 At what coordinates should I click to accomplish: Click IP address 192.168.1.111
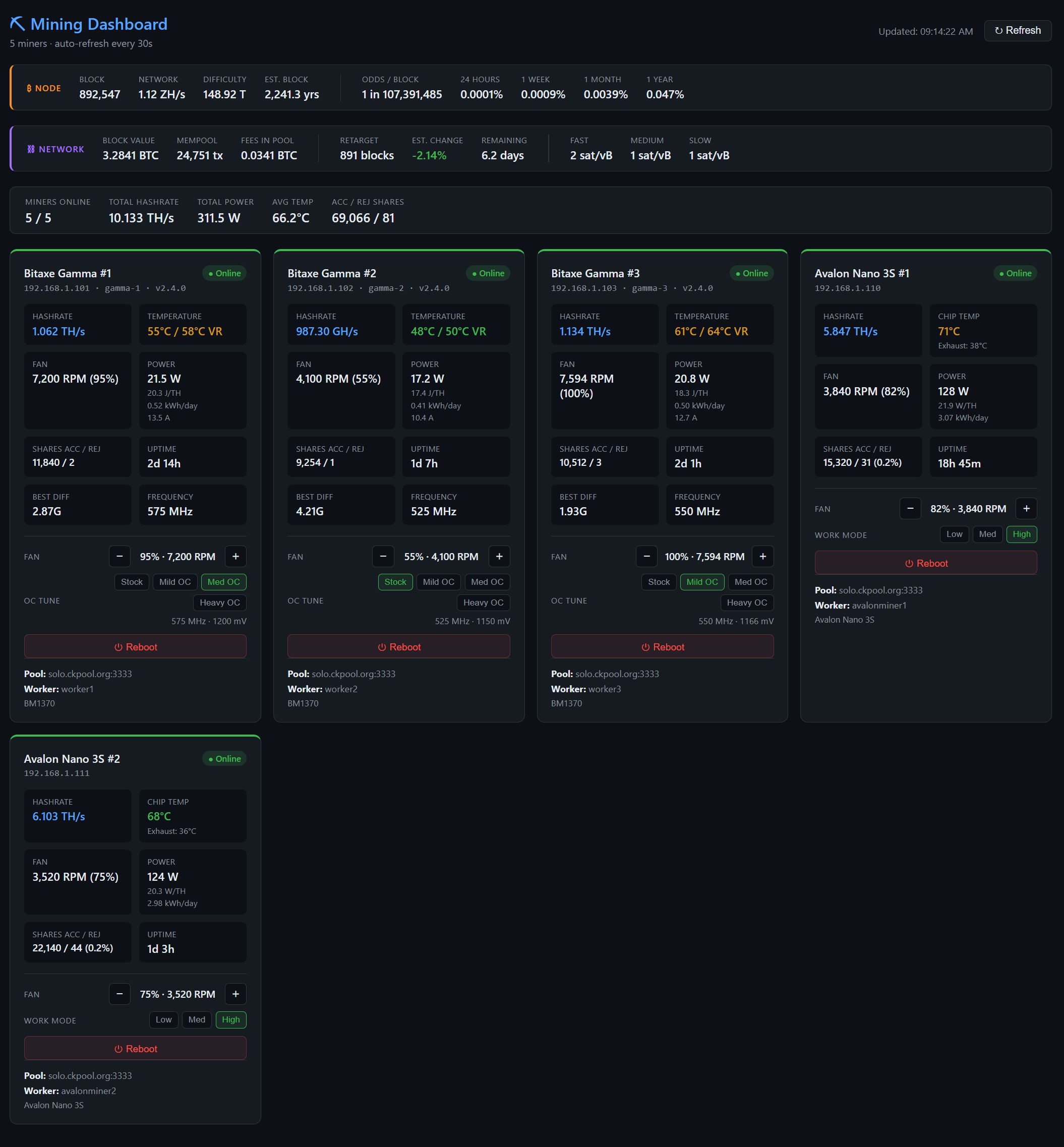[x=56, y=773]
